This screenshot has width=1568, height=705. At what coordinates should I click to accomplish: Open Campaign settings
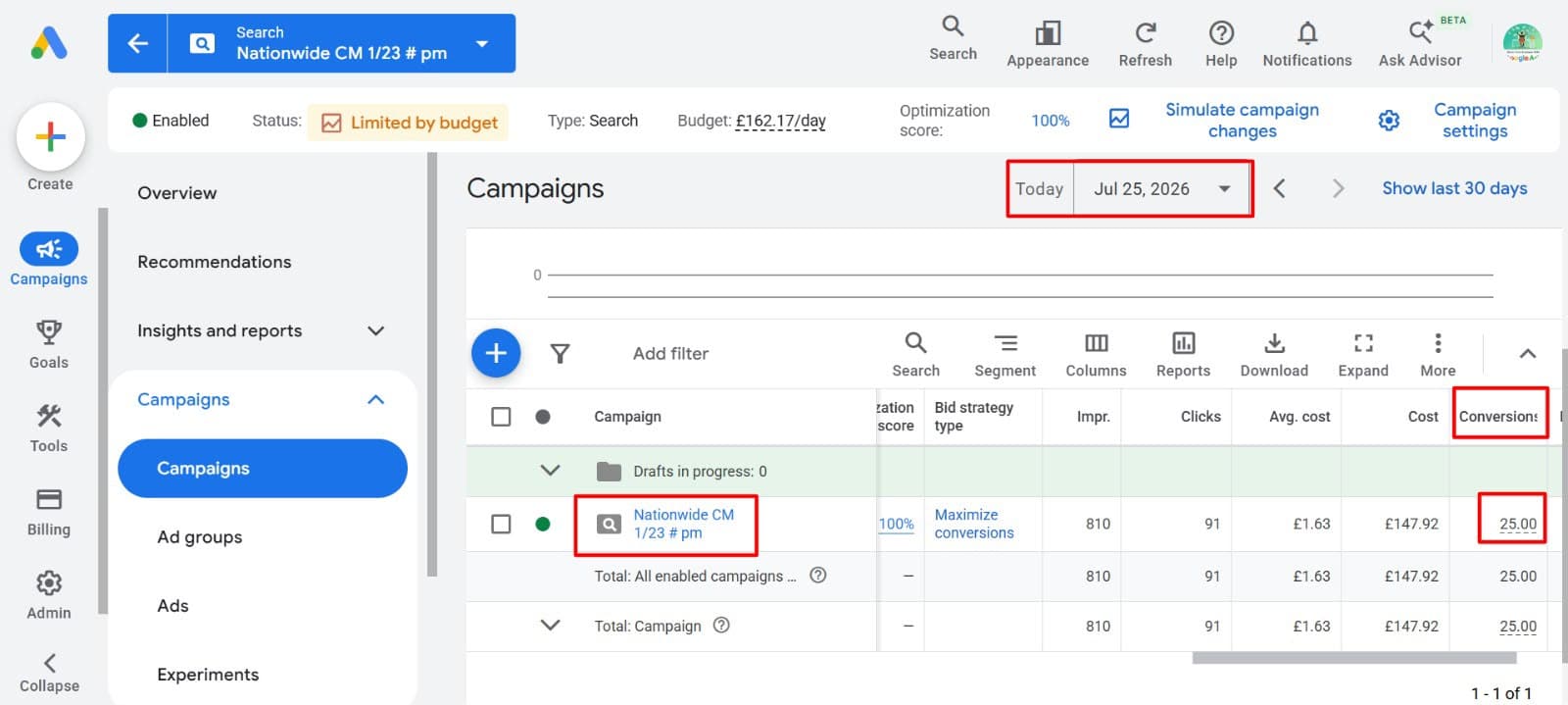(x=1475, y=121)
